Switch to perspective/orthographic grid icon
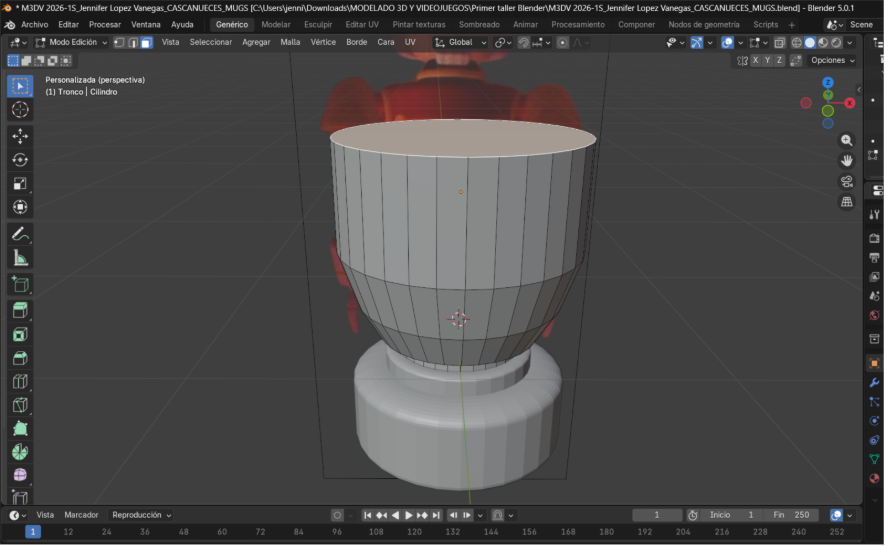Screen dimensions: 885x546 (x=847, y=202)
